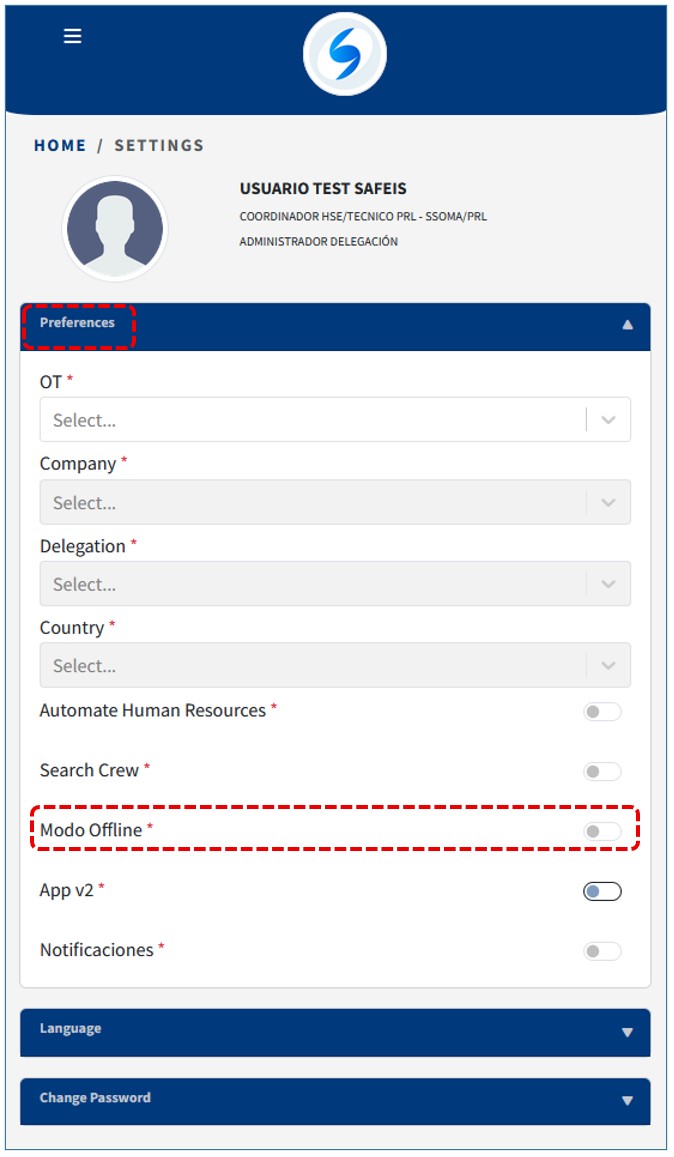Click the blue S logo

pos(344,54)
